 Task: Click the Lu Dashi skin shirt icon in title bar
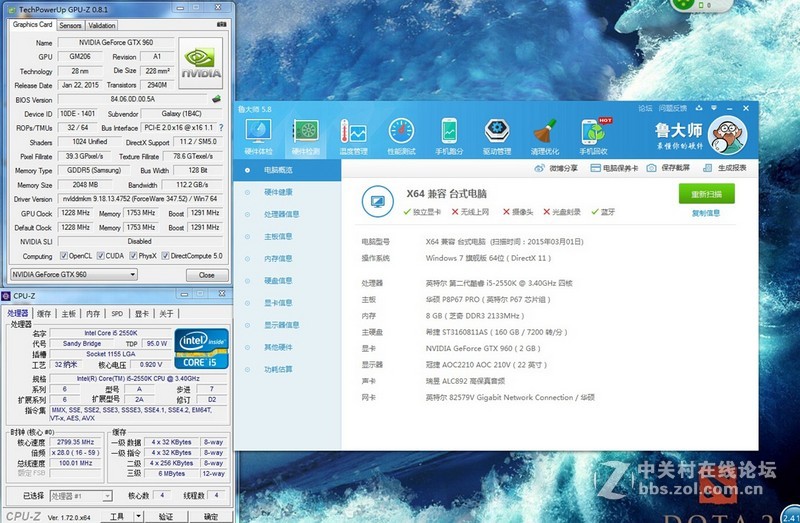pos(699,108)
